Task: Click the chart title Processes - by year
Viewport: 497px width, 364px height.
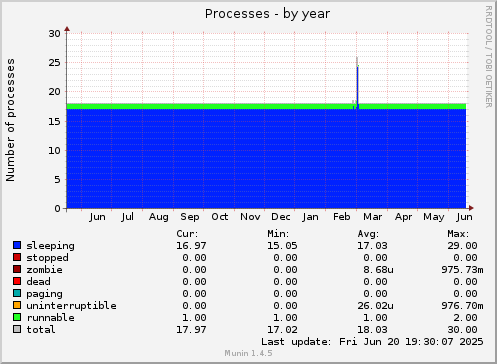Action: coord(267,14)
